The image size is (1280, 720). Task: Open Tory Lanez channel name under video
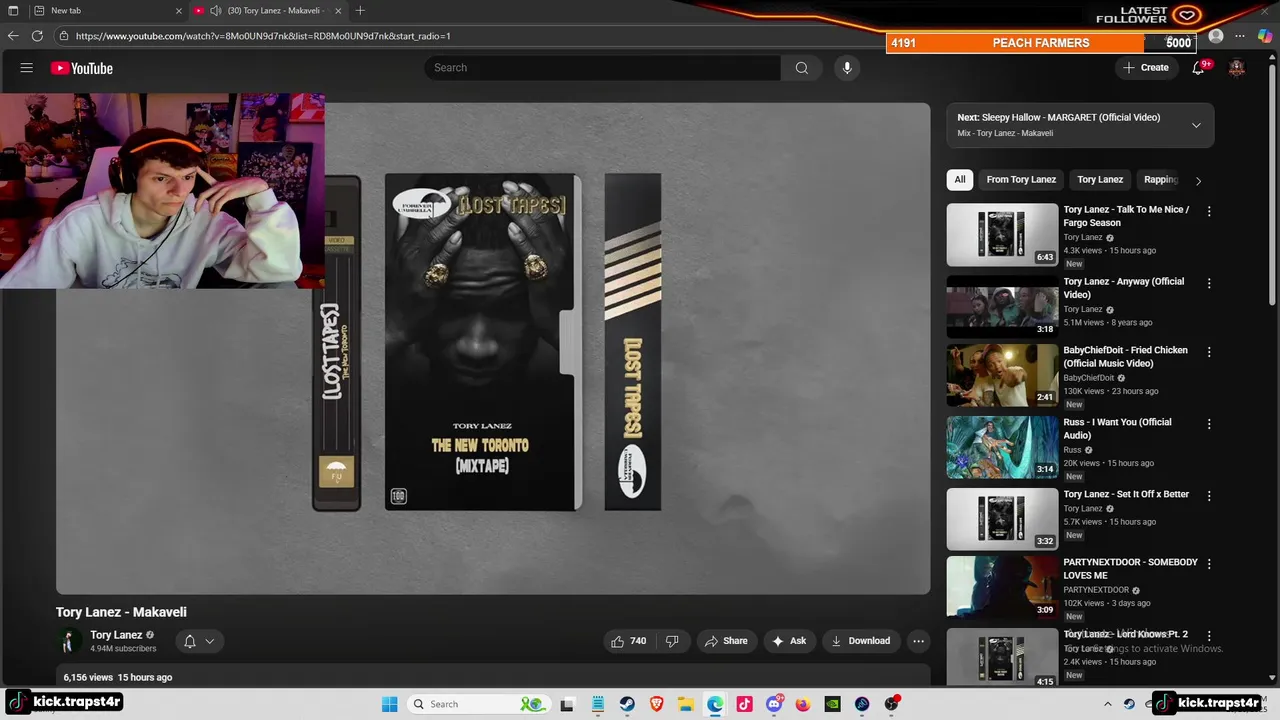click(116, 635)
